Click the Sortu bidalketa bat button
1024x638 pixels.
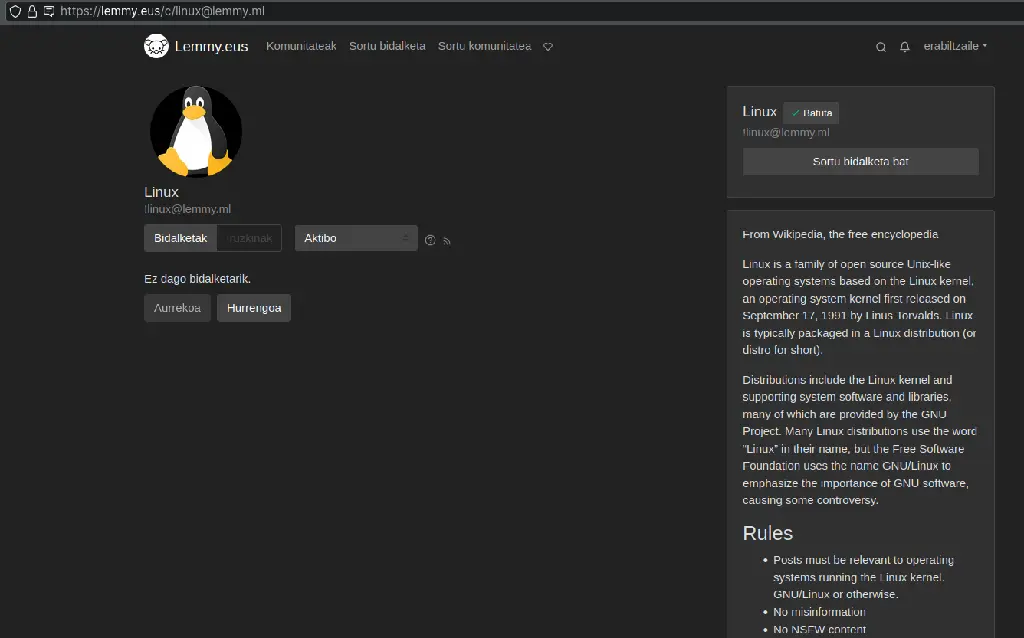tap(860, 161)
